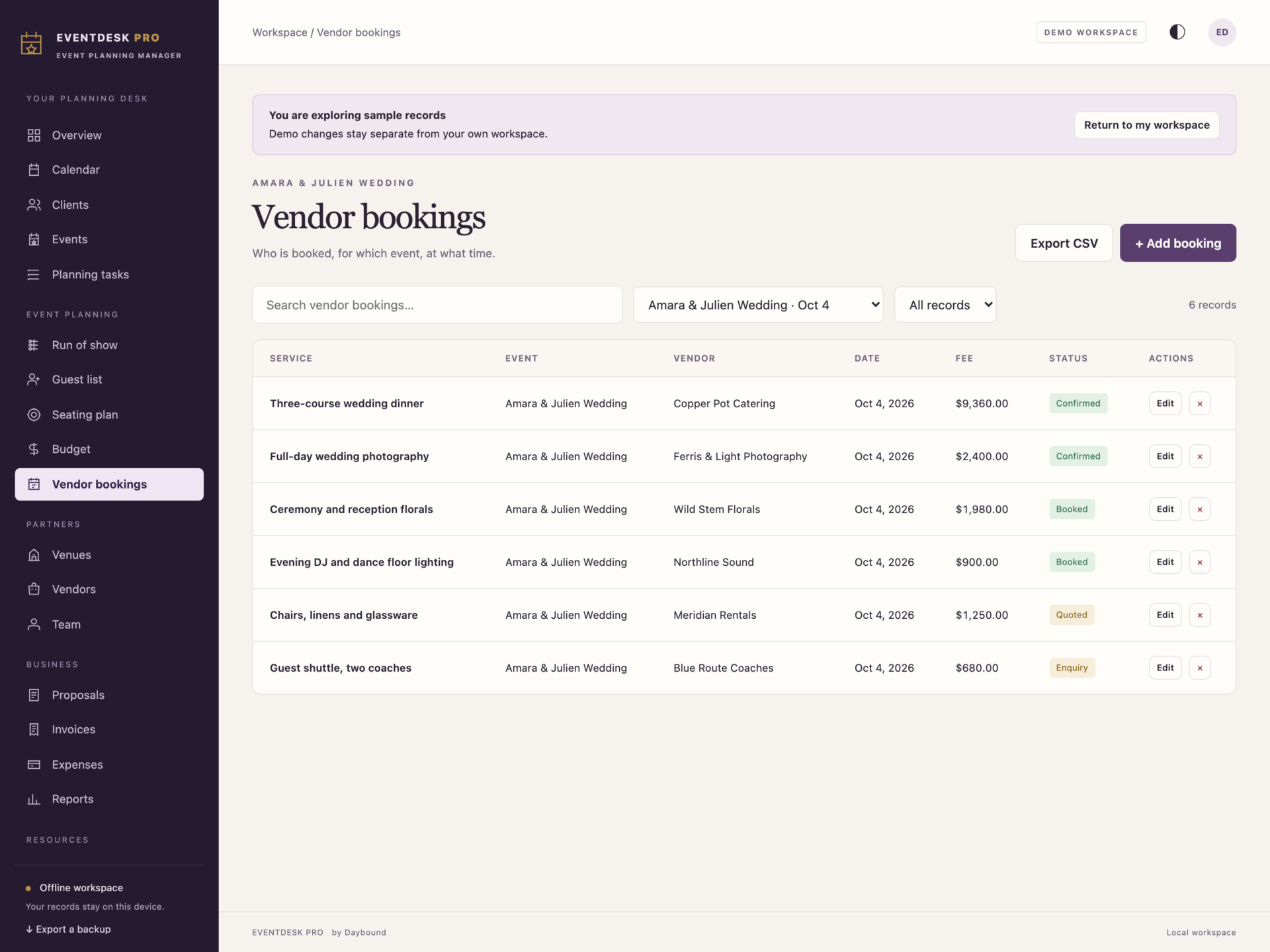The height and width of the screenshot is (952, 1270).
Task: Click the Seating plan target icon
Action: [34, 415]
